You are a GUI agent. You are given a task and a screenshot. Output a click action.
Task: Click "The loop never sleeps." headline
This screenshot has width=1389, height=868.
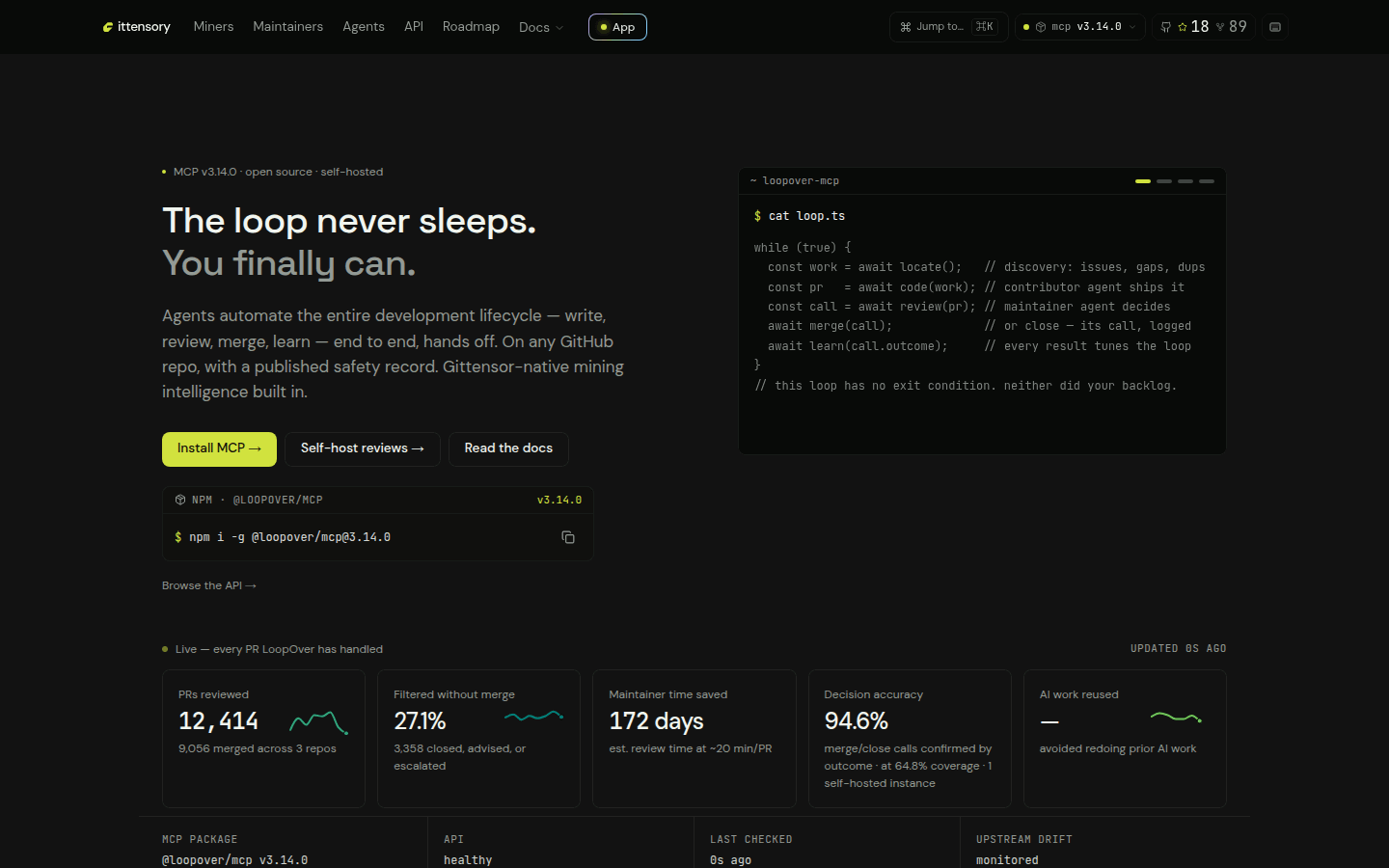(x=349, y=221)
